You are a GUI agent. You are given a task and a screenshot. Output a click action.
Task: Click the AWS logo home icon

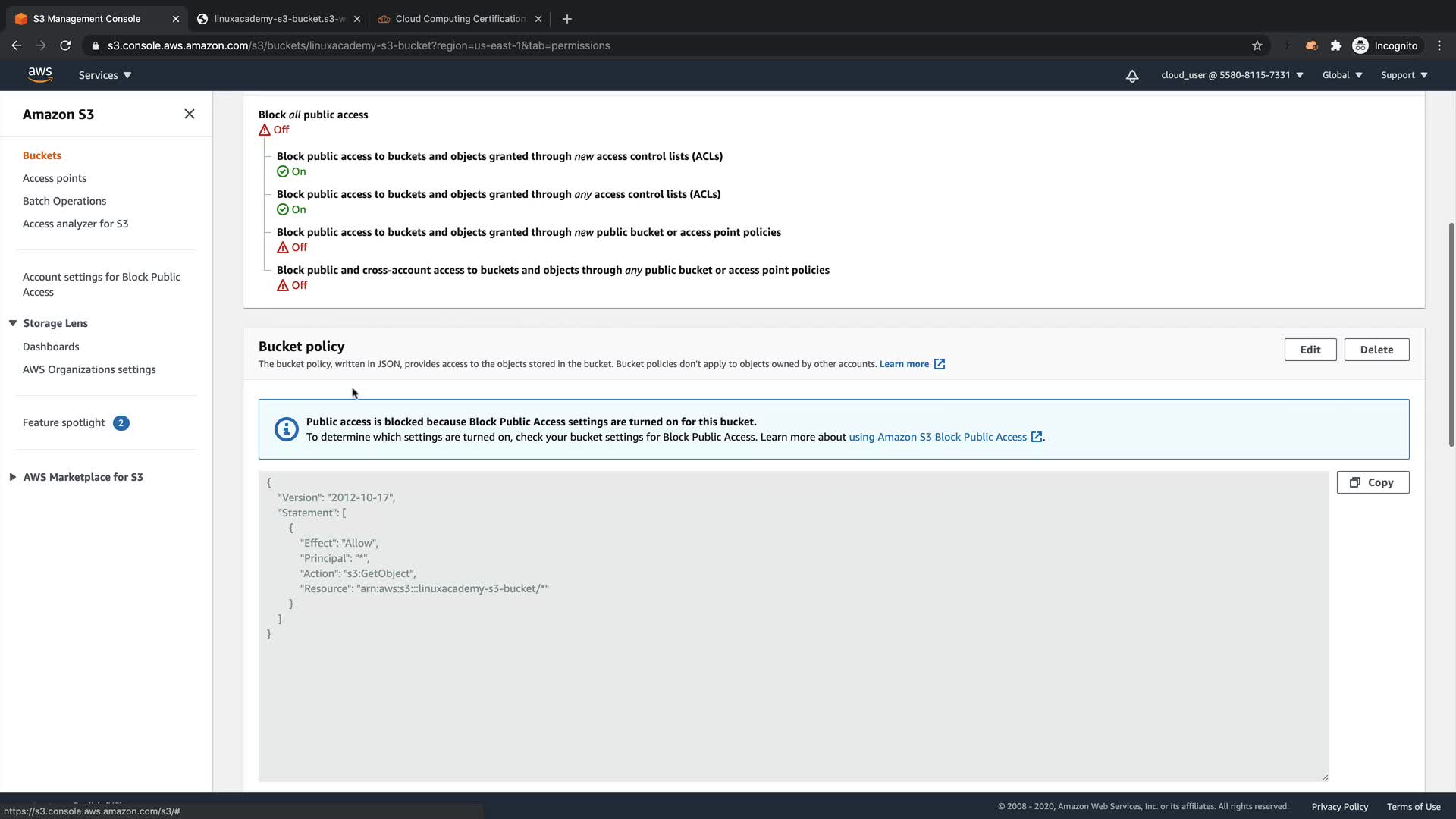pyautogui.click(x=39, y=74)
